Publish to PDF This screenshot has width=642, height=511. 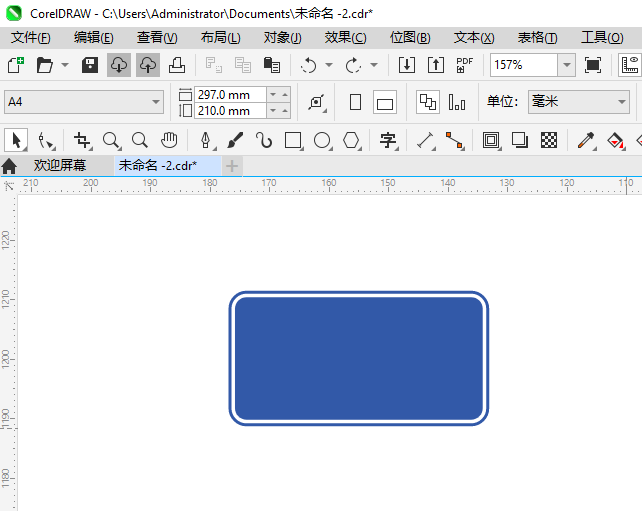click(464, 65)
